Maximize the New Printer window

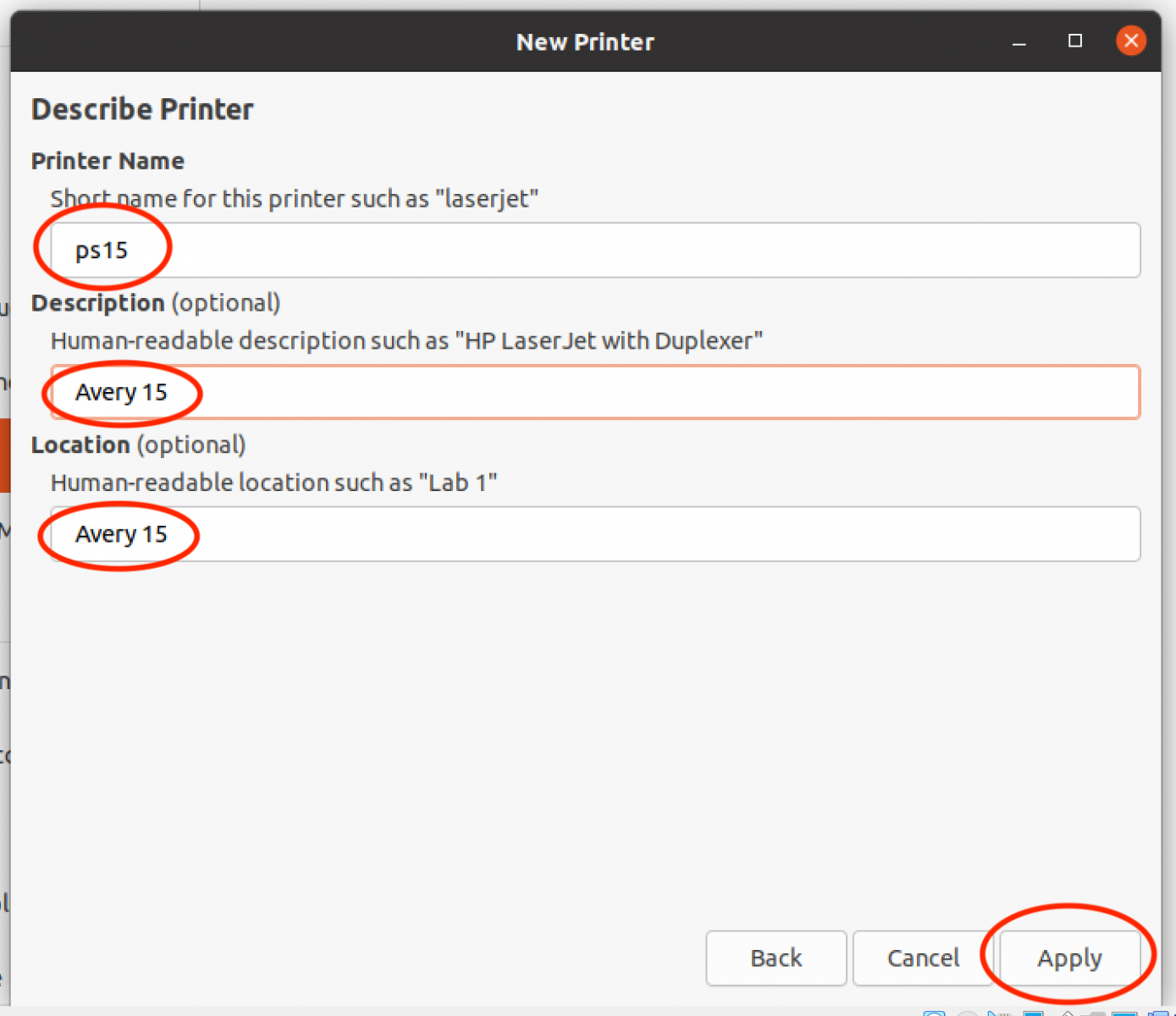pos(1075,41)
